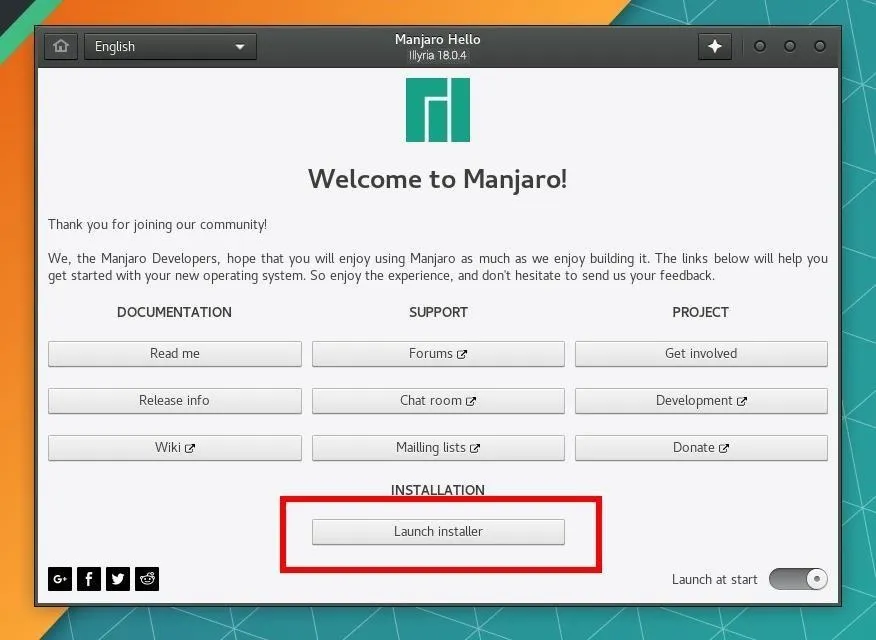Open the Development page
876x640 pixels.
[701, 400]
